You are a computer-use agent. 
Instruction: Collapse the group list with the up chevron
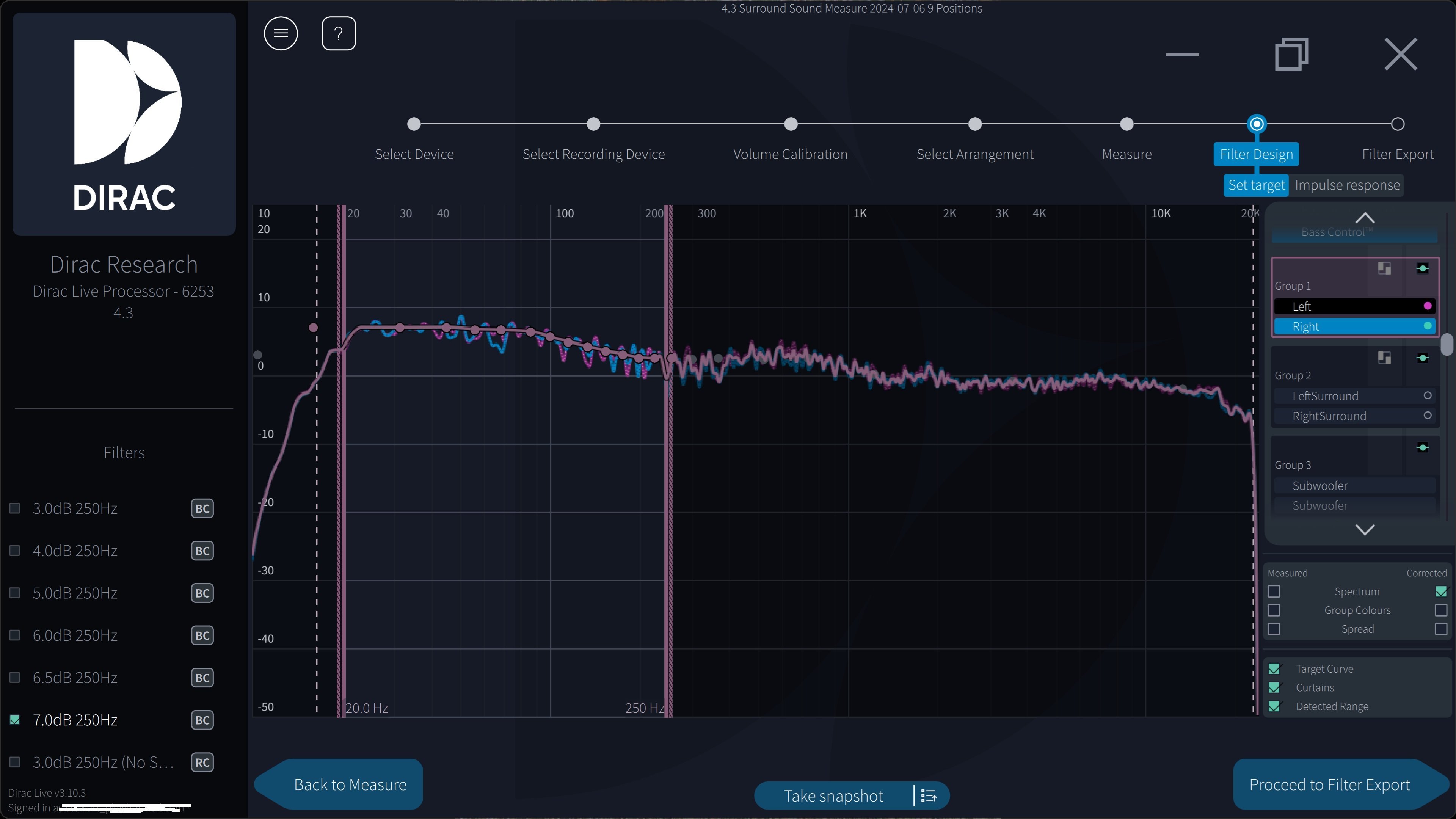[x=1365, y=218]
